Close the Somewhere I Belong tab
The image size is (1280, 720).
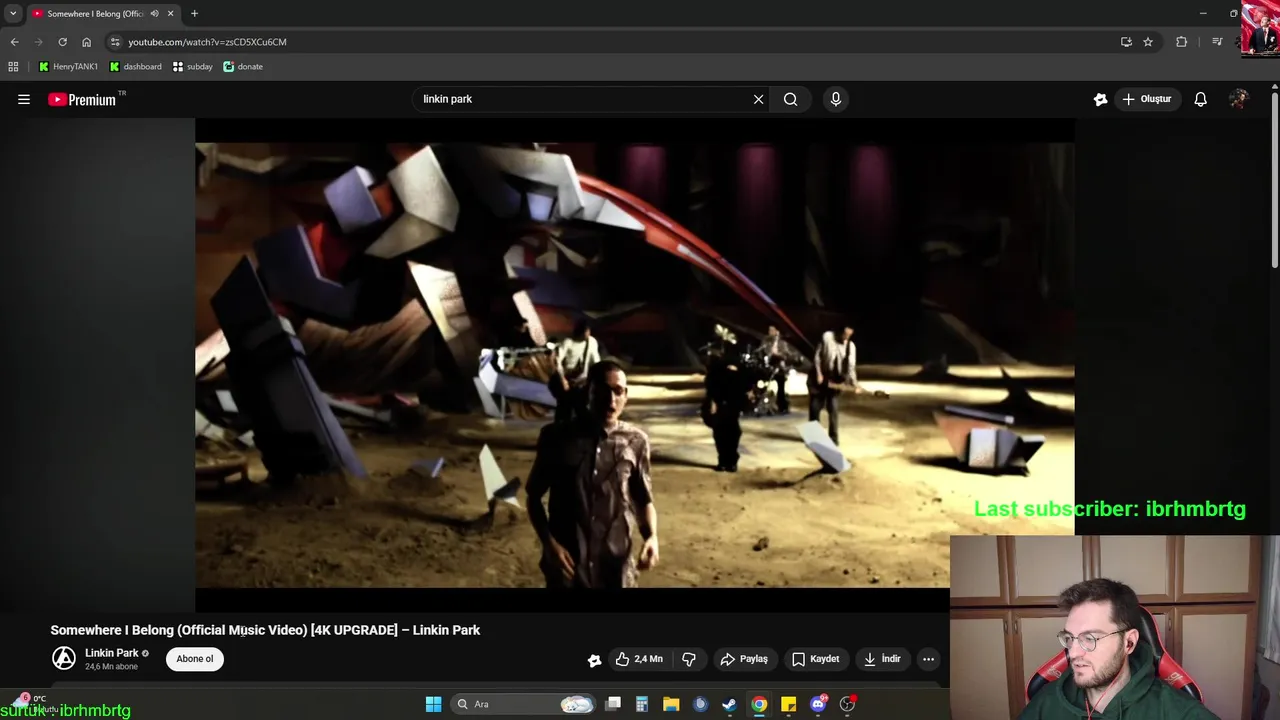(x=170, y=14)
